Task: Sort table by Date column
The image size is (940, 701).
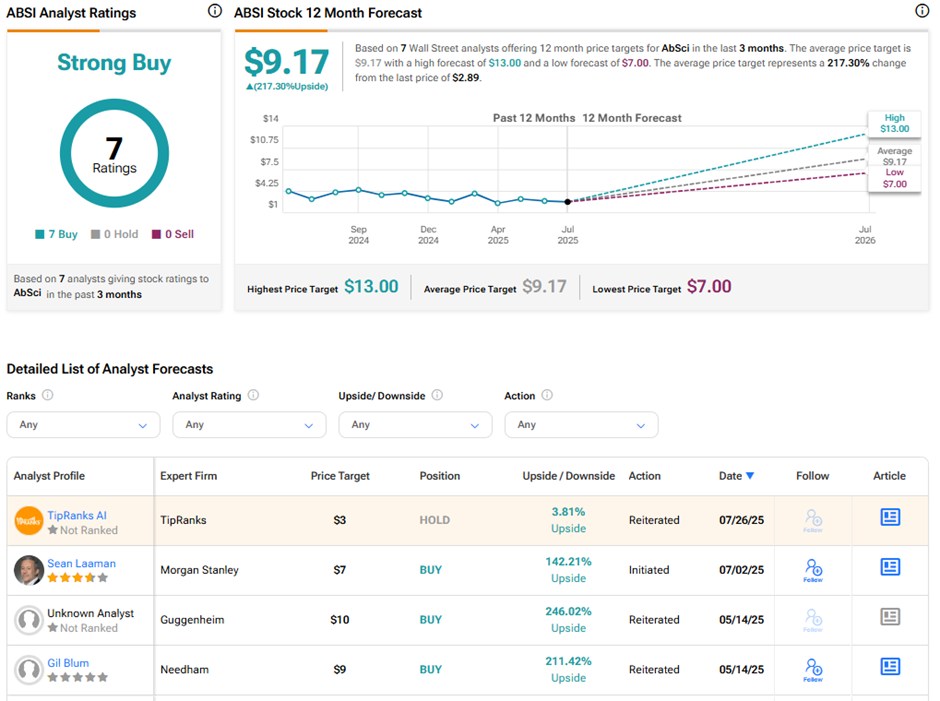Action: pyautogui.click(x=736, y=476)
